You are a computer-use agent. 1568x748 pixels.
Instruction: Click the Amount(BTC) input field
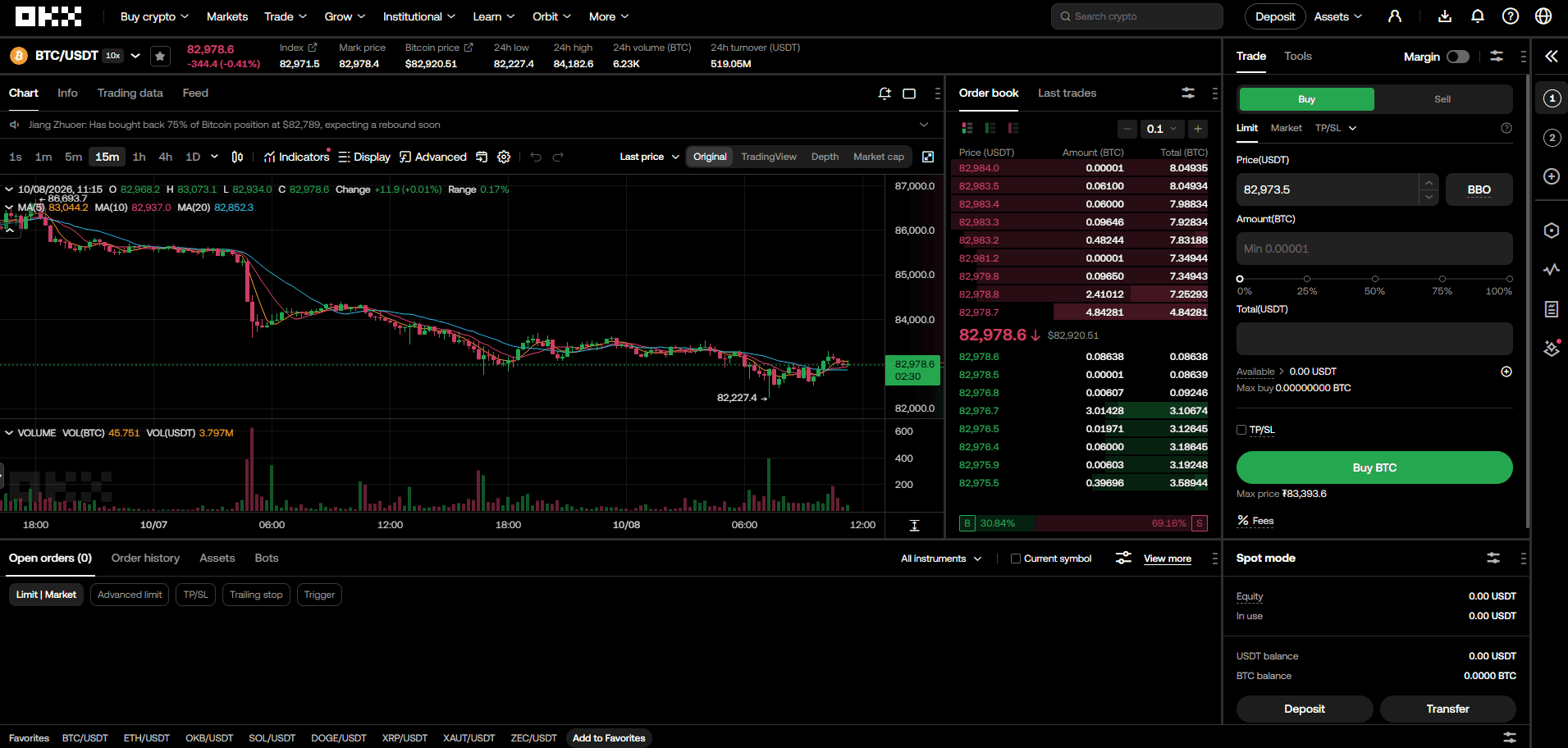point(1374,249)
